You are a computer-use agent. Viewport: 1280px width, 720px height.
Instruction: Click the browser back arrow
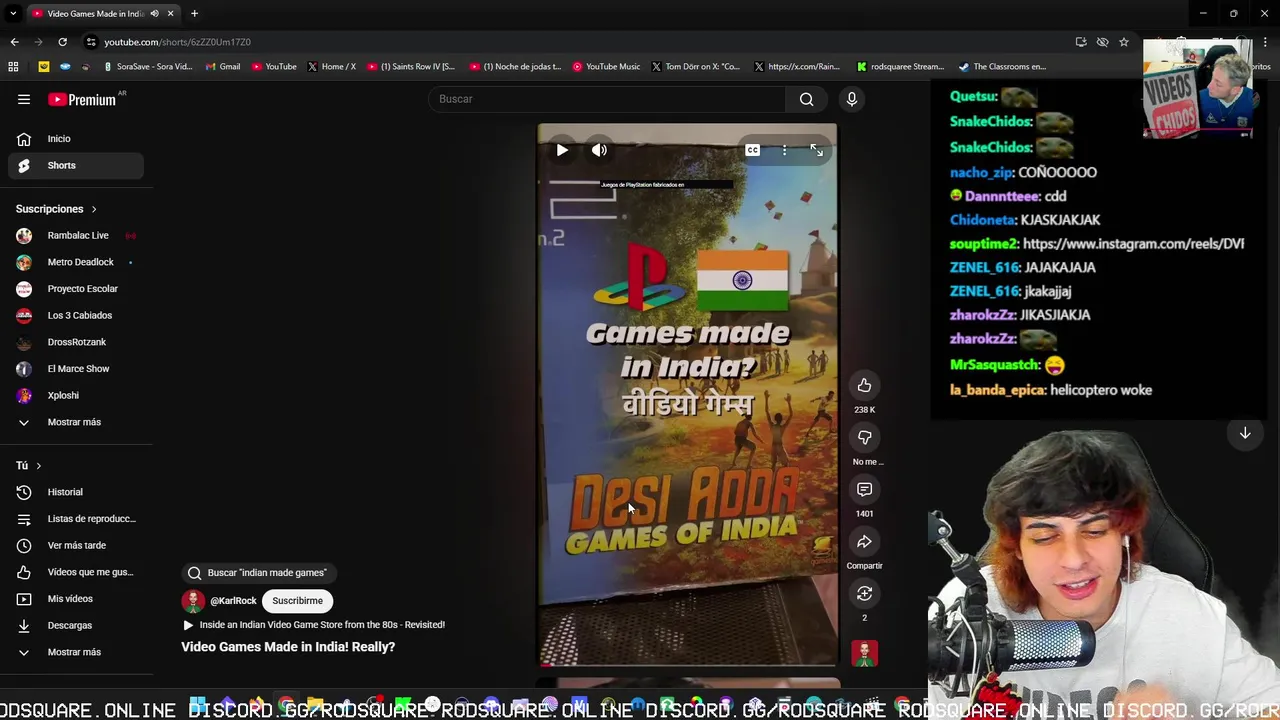pos(14,42)
